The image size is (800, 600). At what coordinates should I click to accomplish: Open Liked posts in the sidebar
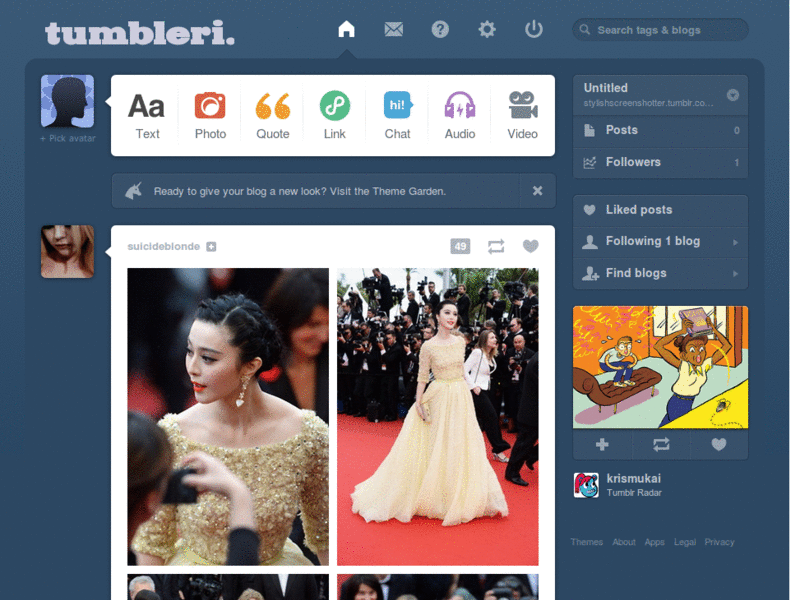pyautogui.click(x=660, y=210)
